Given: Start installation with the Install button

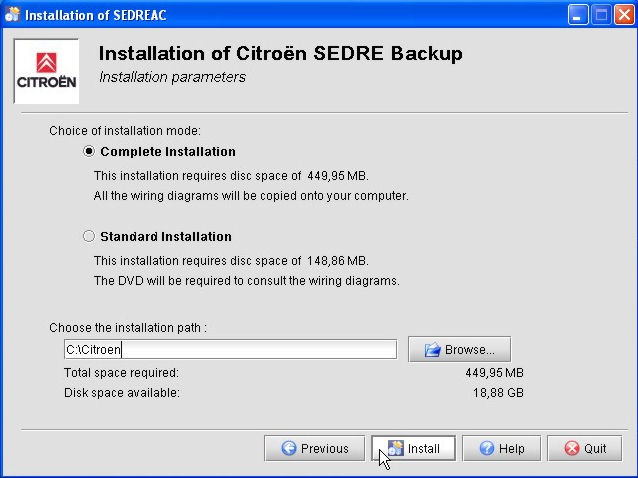Looking at the screenshot, I should (x=413, y=449).
